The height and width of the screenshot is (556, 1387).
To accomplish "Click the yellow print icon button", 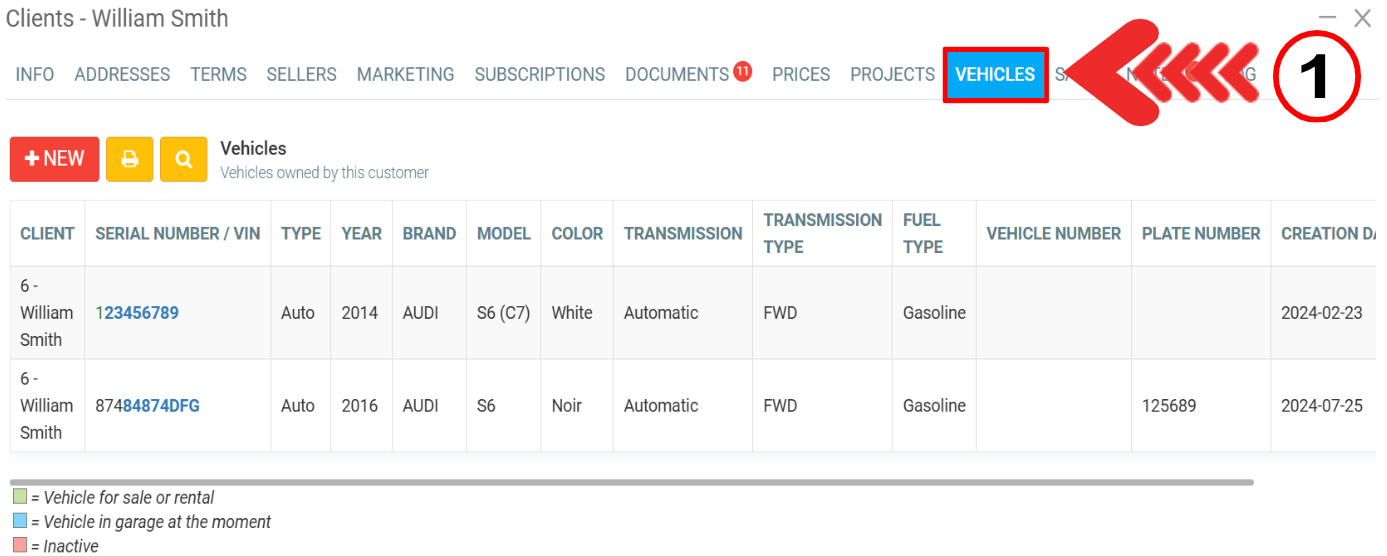I will [x=129, y=159].
